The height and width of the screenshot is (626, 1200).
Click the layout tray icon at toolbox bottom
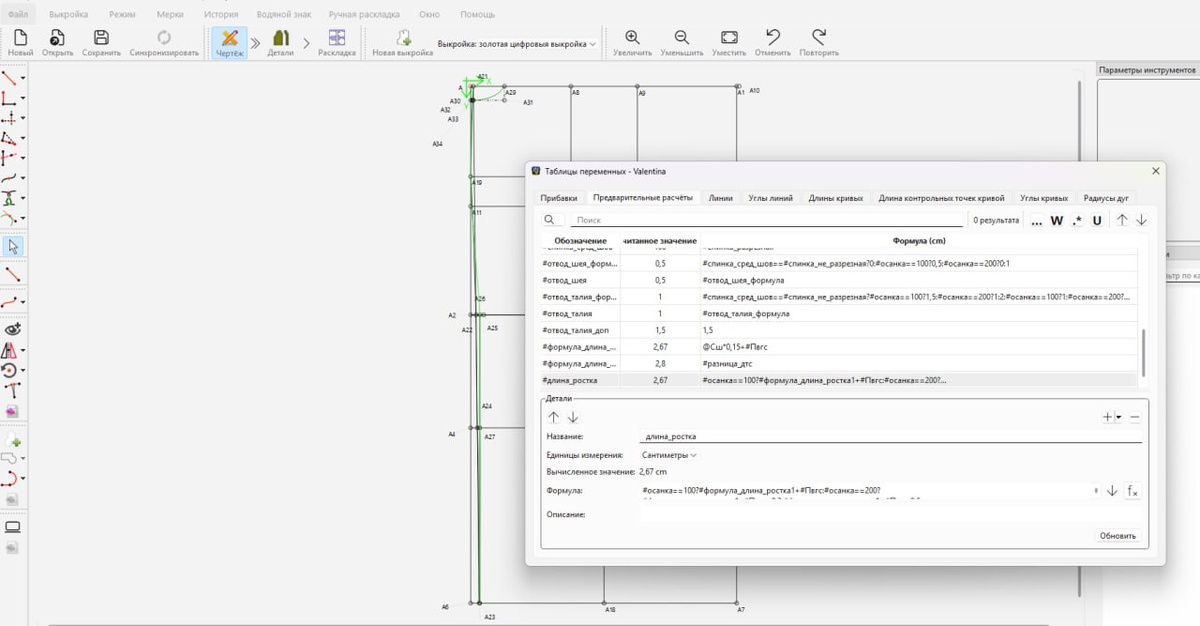[x=13, y=526]
